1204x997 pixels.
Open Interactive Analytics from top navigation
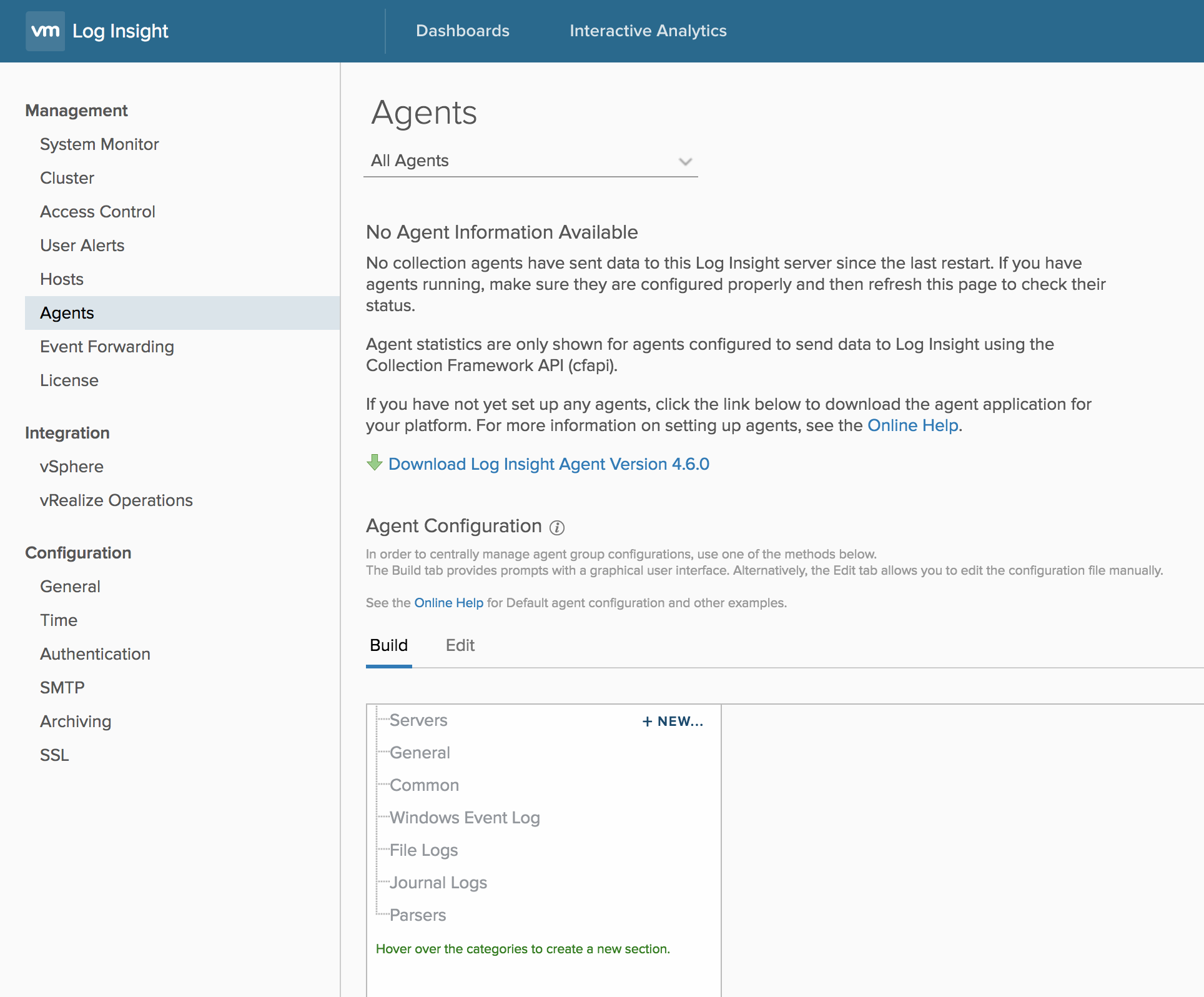[x=648, y=31]
